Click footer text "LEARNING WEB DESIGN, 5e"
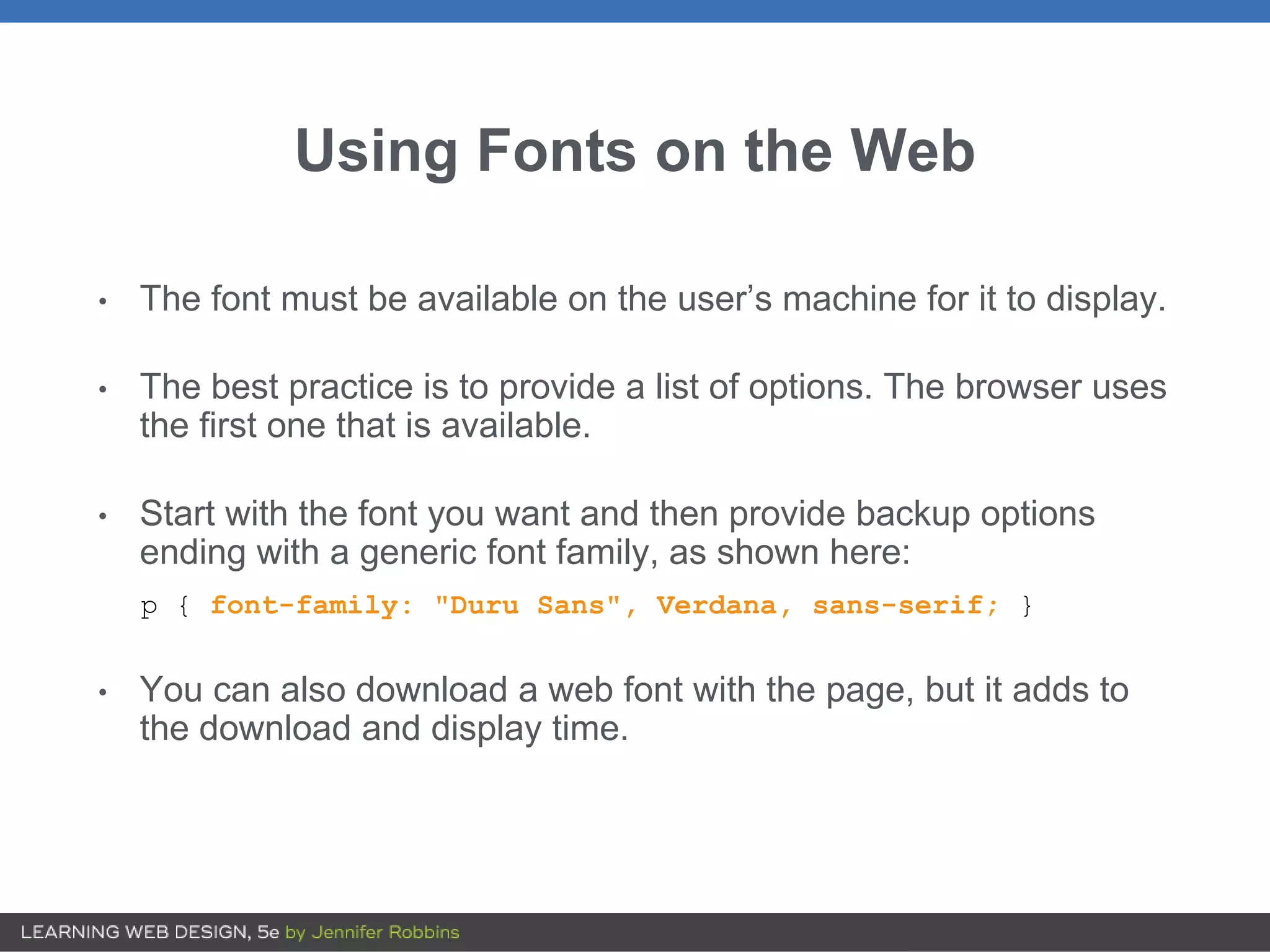Viewport: 1270px width, 952px height. coord(150,932)
